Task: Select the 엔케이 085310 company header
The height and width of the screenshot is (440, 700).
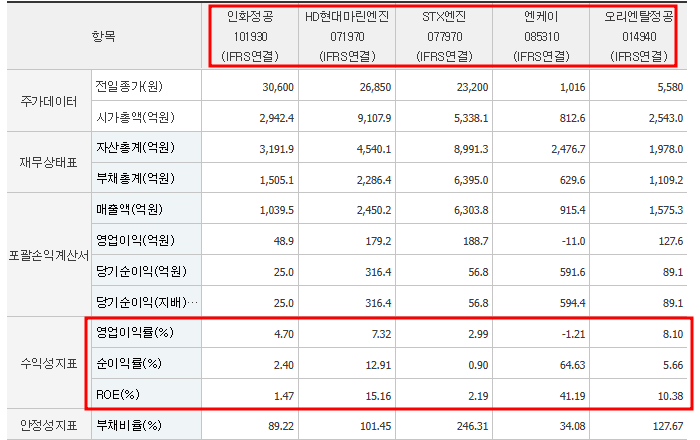Action: point(542,36)
